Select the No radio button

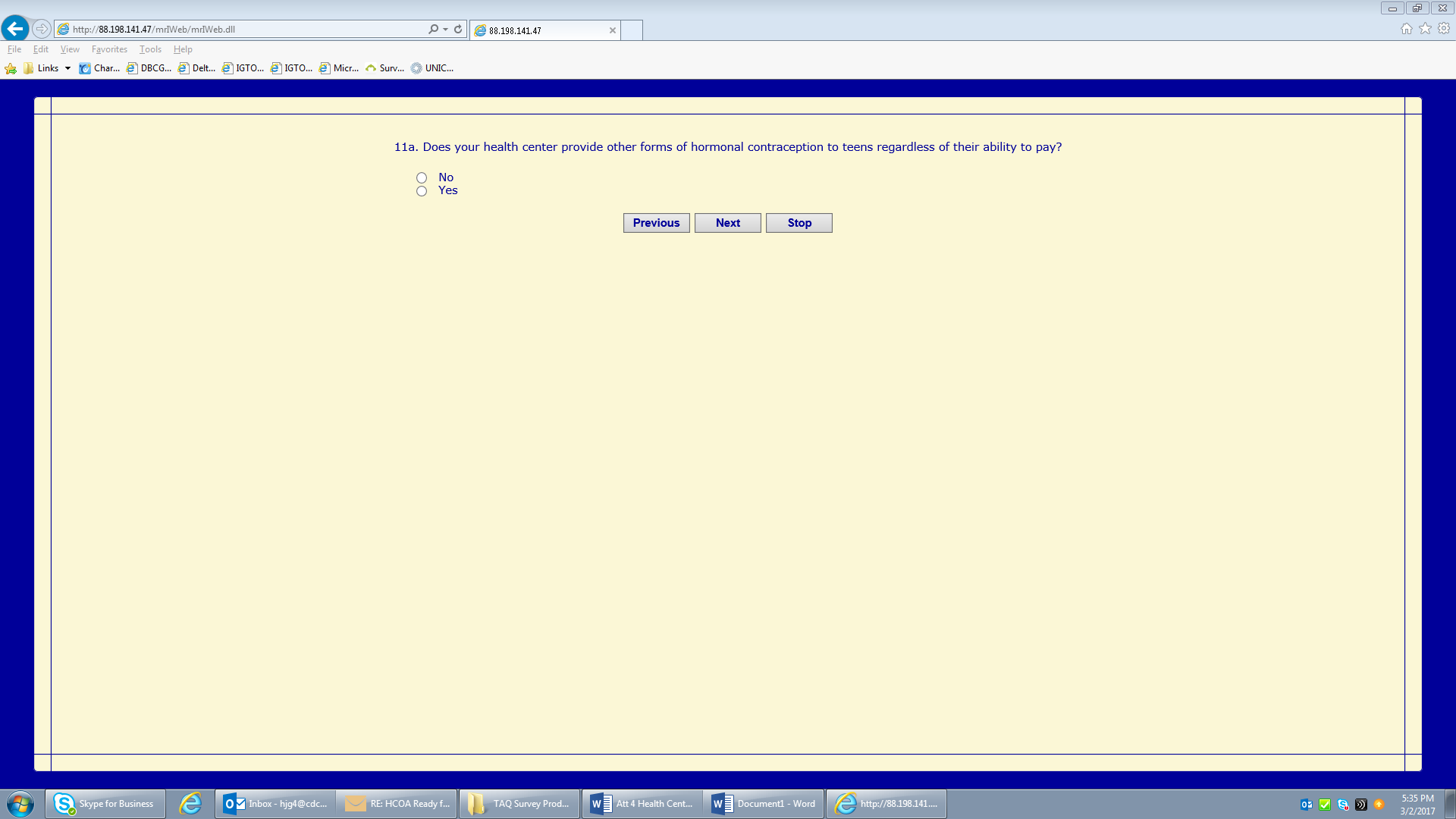422,178
